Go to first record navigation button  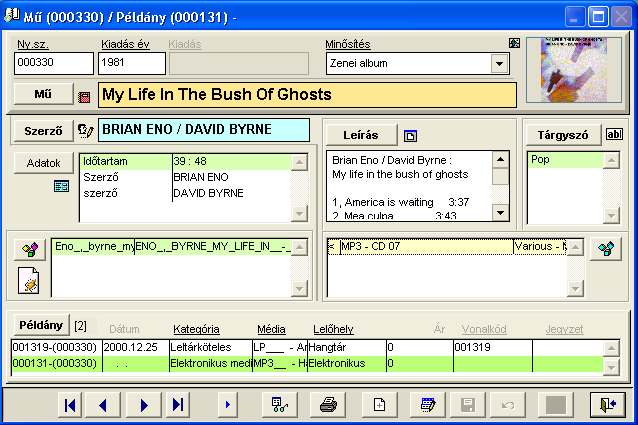70,405
